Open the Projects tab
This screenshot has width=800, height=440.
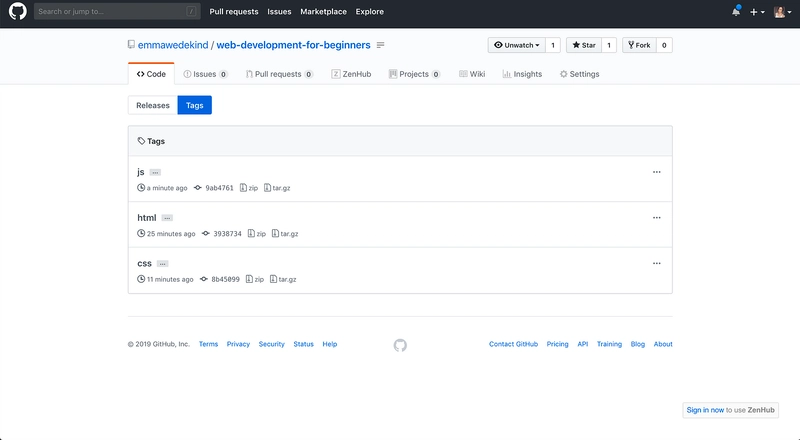pos(414,74)
